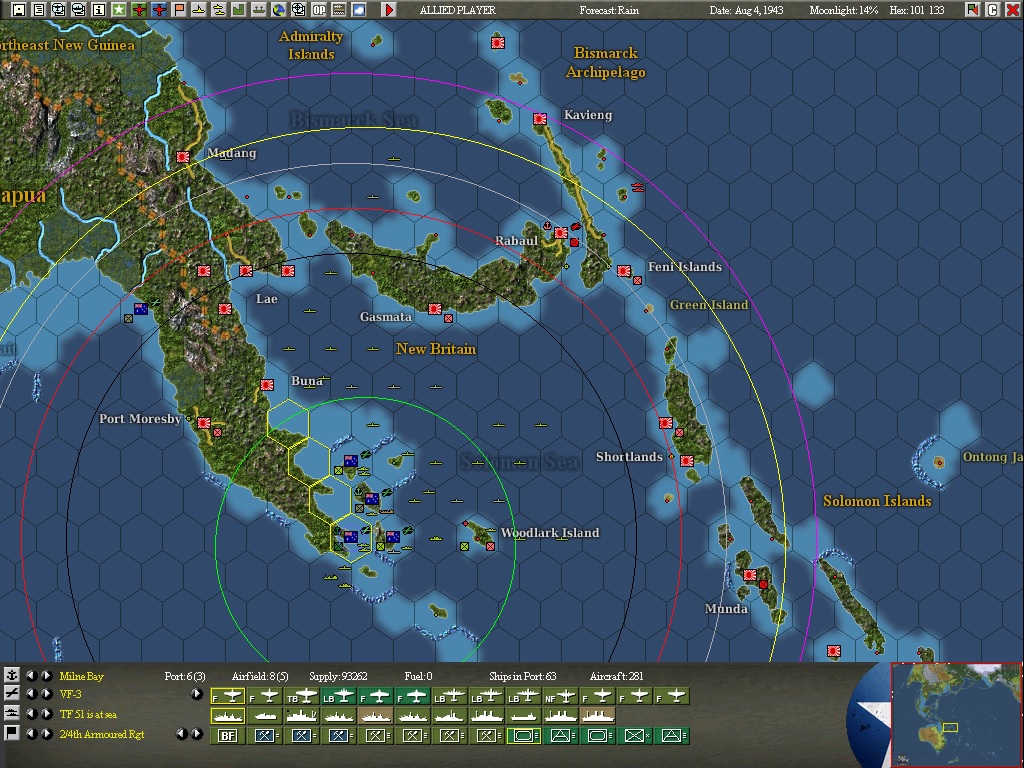Click the 'Fuel: 0' readout

tap(418, 676)
